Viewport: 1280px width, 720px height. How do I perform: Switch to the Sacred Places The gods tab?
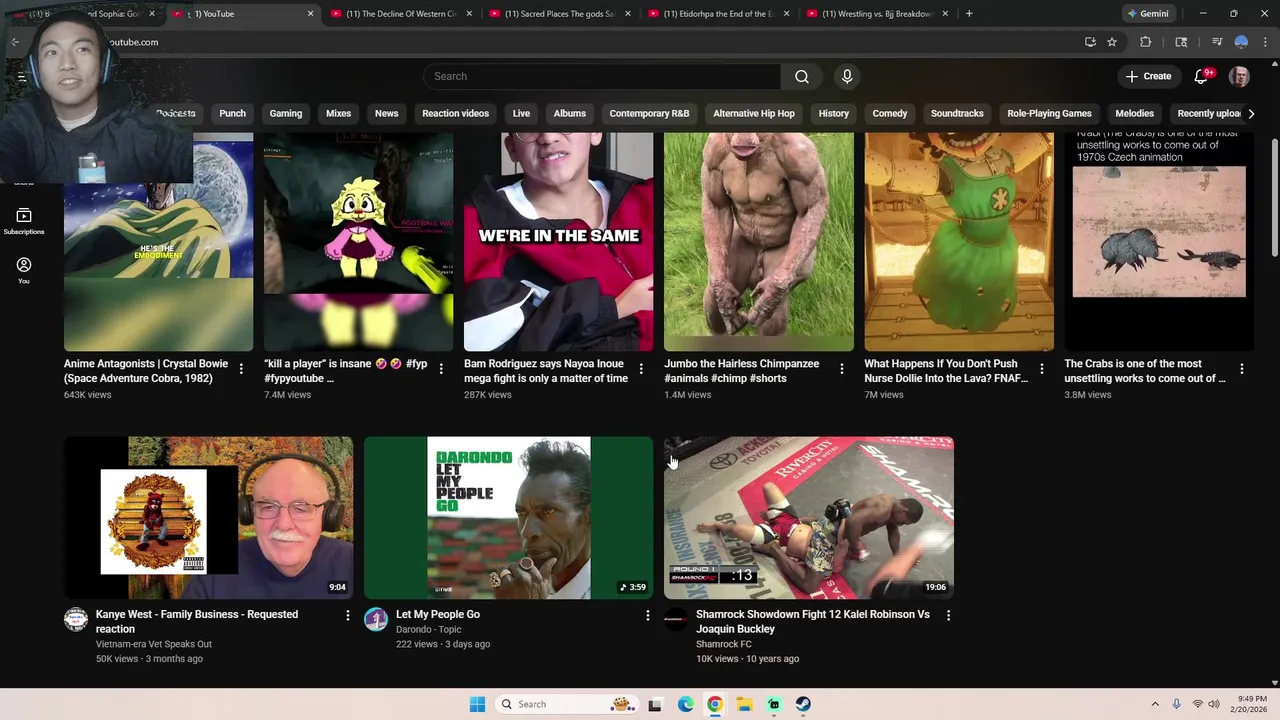559,14
